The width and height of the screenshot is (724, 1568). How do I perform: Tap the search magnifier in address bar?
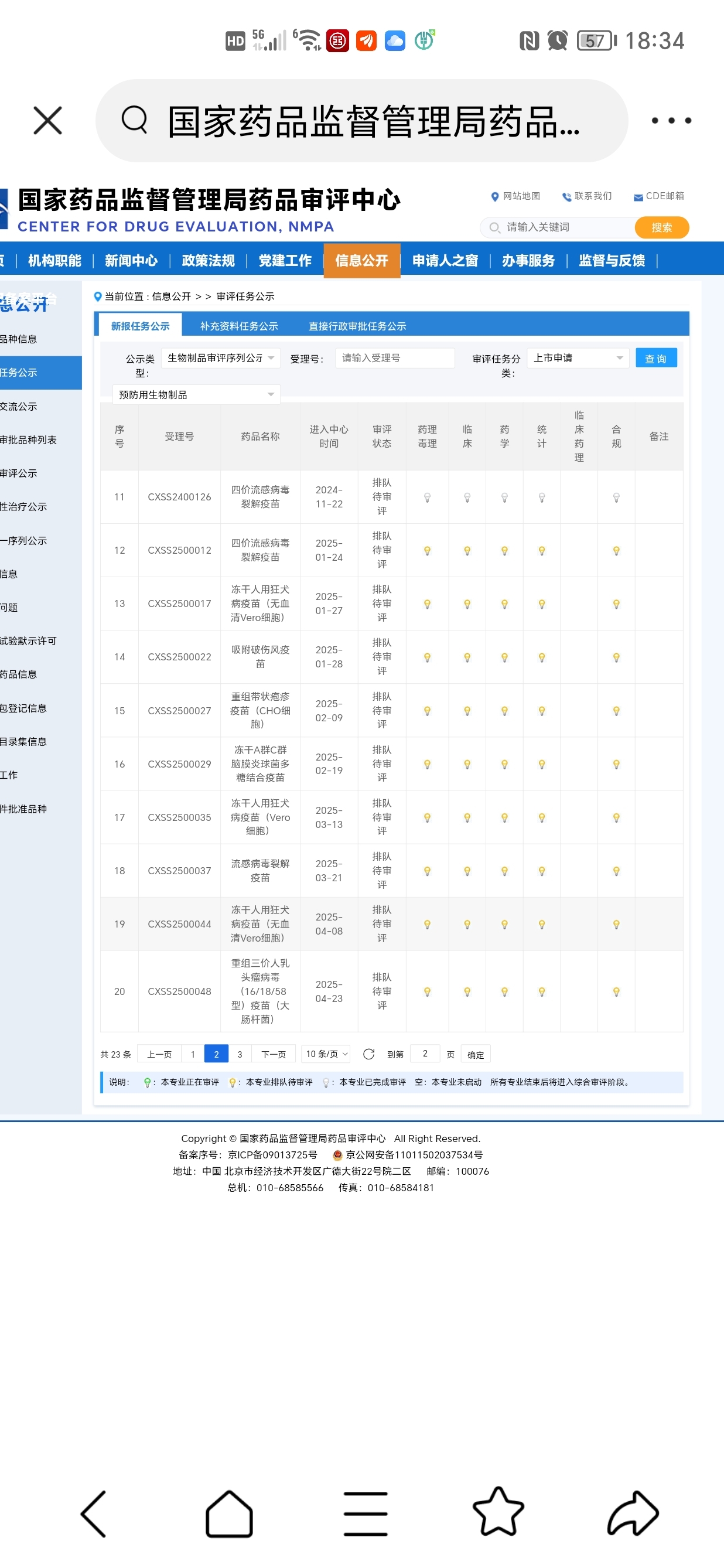pyautogui.click(x=135, y=120)
